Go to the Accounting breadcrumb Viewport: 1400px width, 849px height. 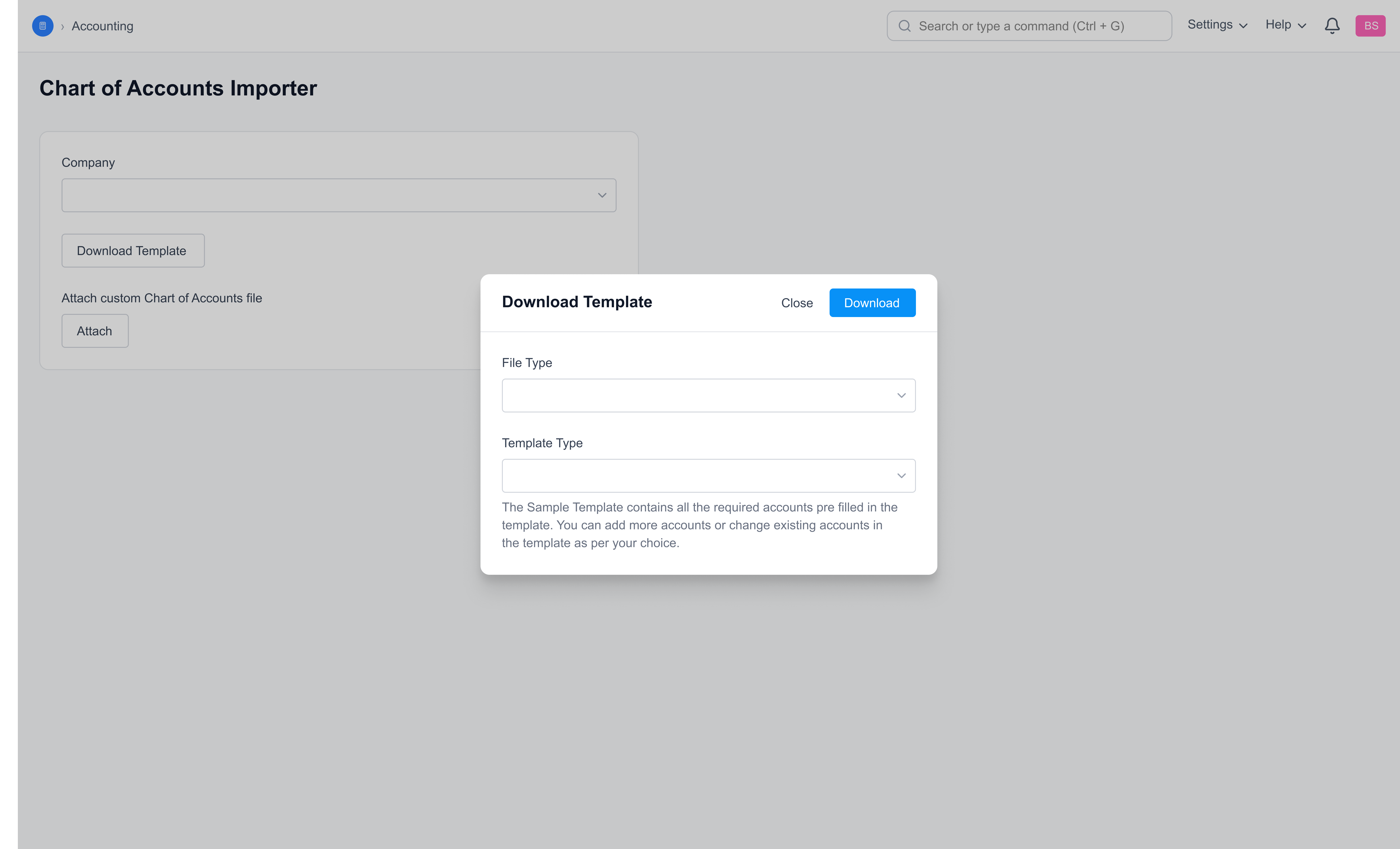click(102, 26)
